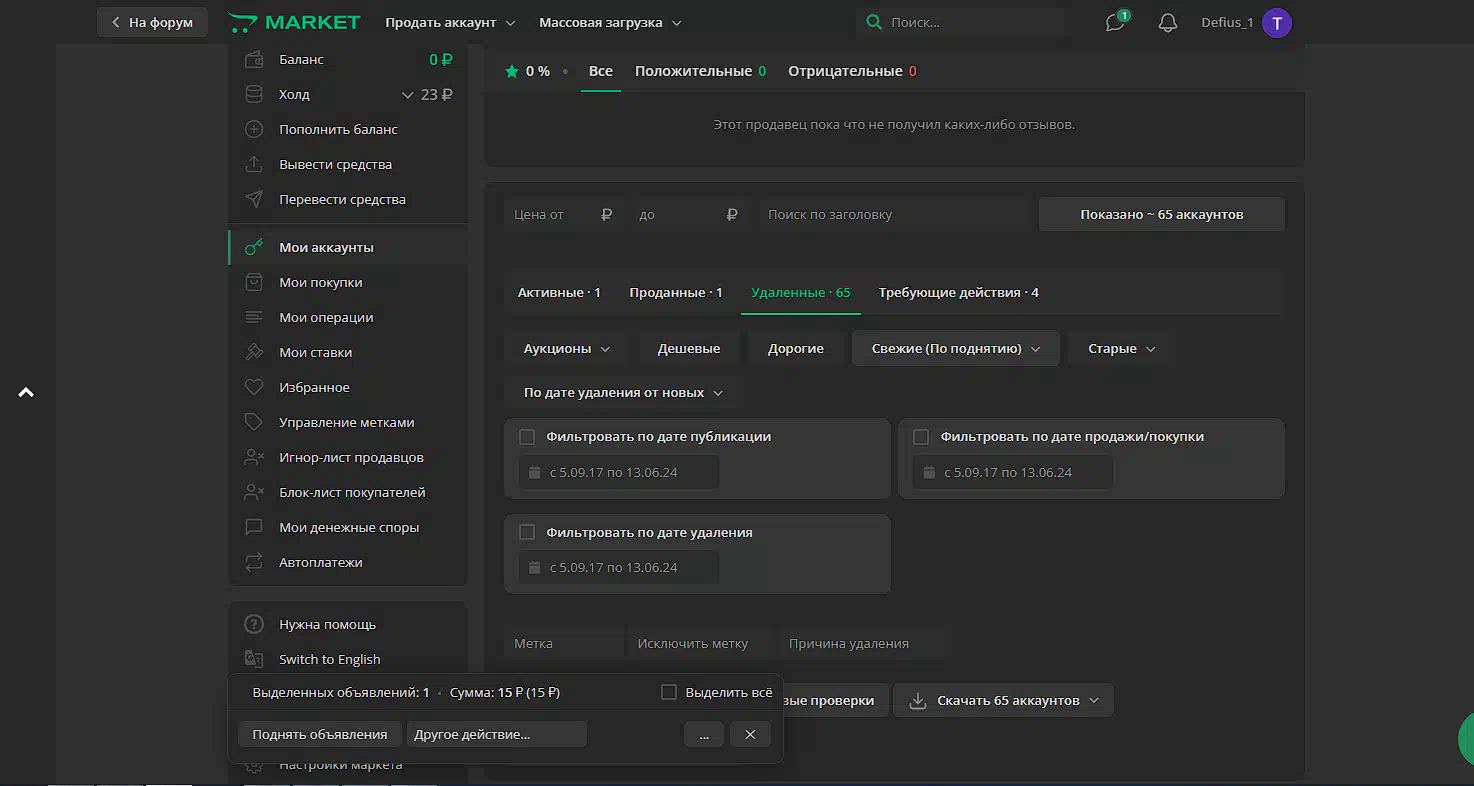Click the search magnifier icon
This screenshot has width=1474, height=786.
874,22
